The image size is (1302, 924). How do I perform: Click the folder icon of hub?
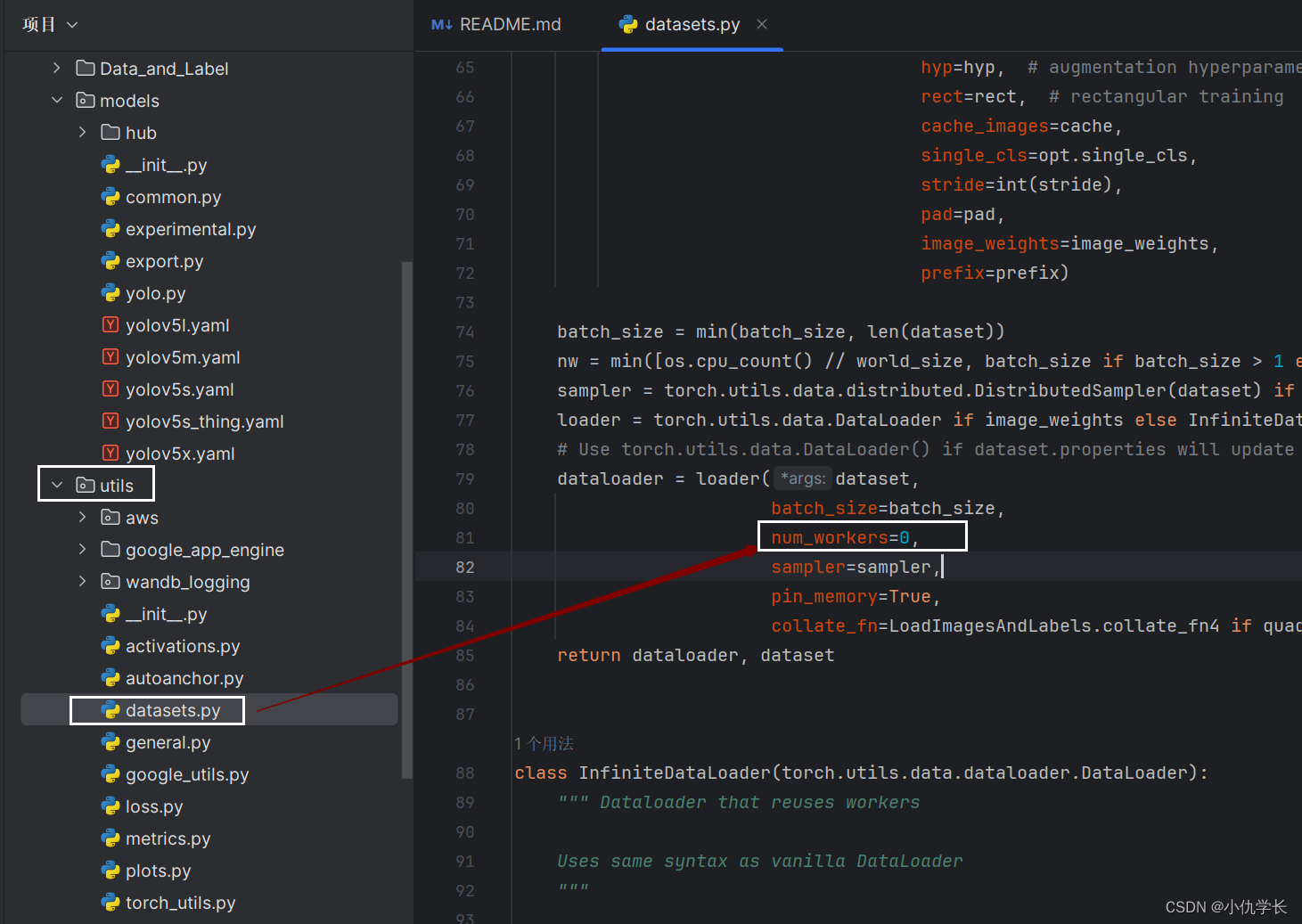click(x=111, y=133)
